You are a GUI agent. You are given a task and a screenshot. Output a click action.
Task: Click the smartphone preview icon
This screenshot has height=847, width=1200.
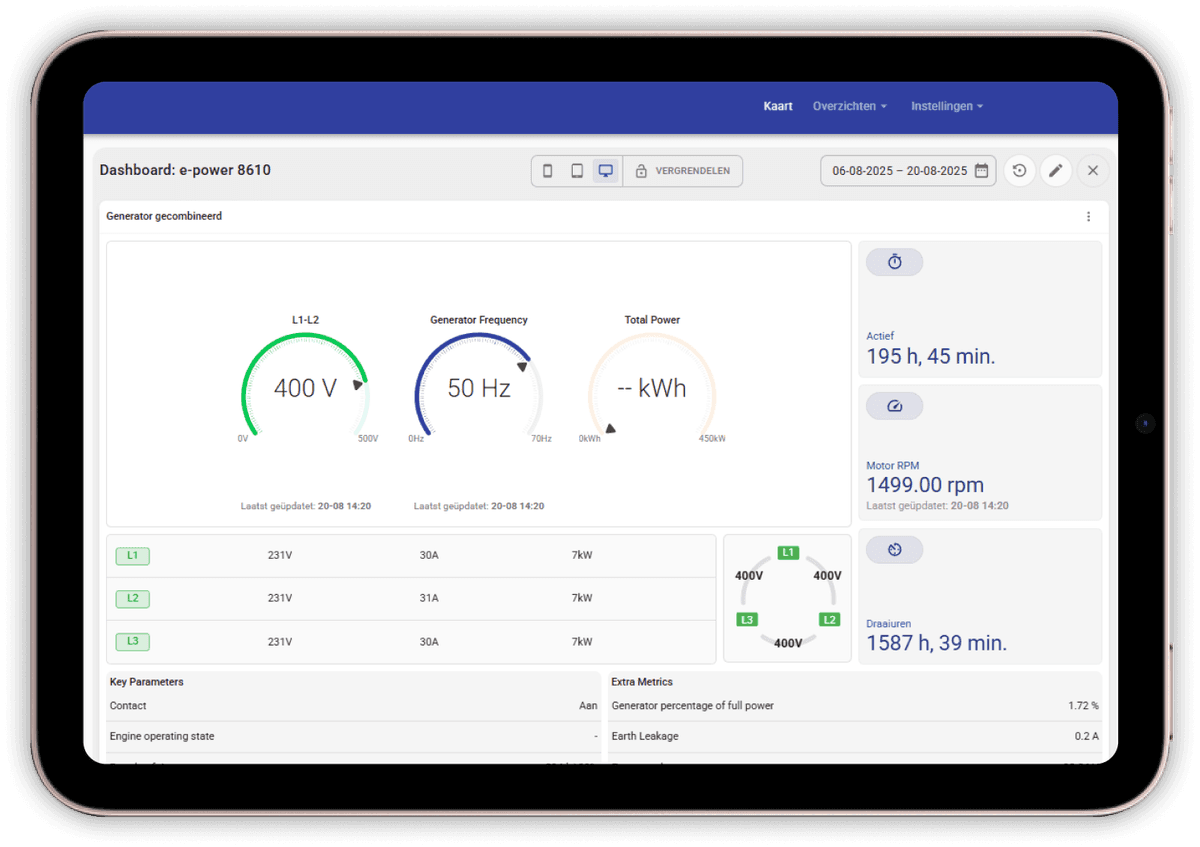tap(547, 170)
